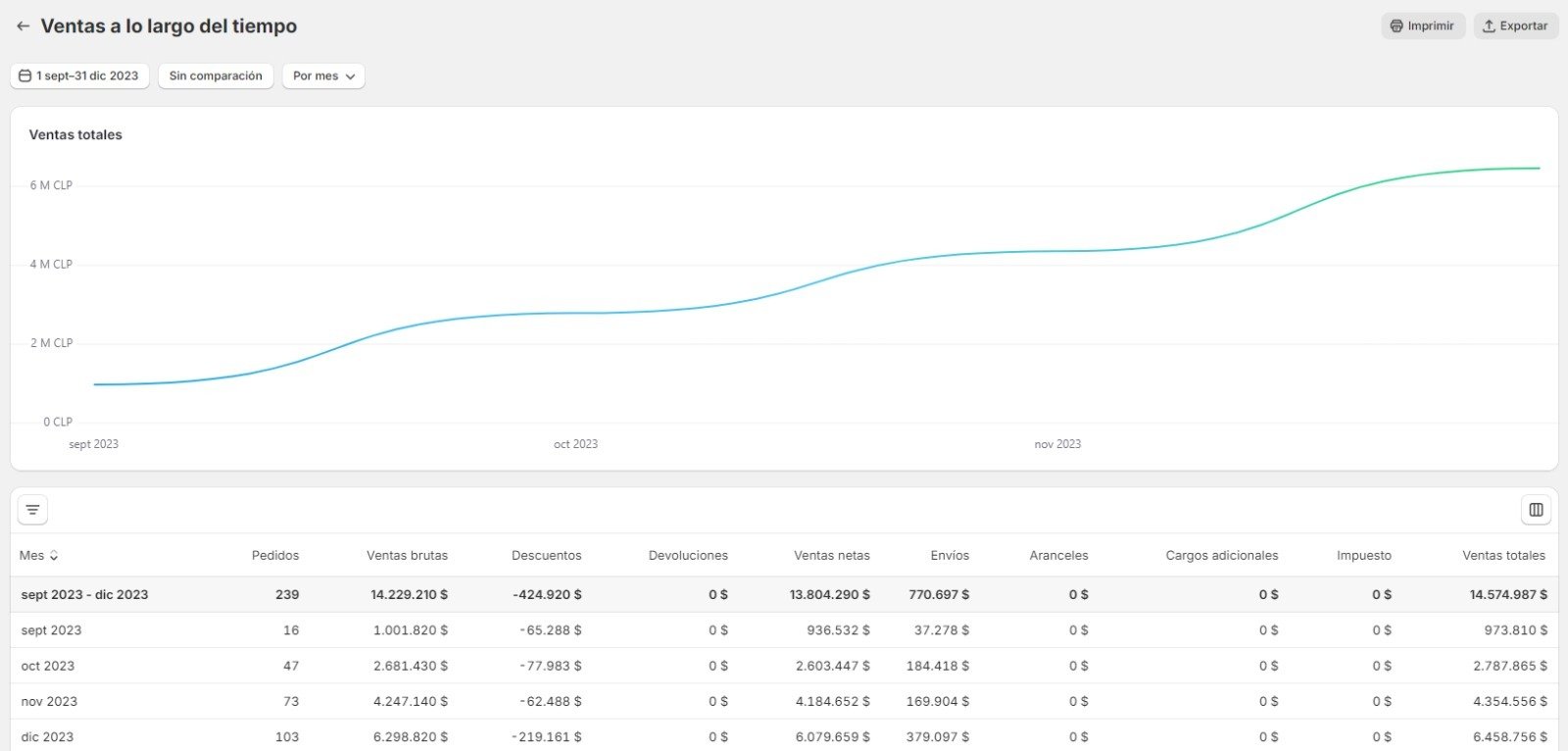Expand the Por mes grouping dropdown

tap(323, 75)
